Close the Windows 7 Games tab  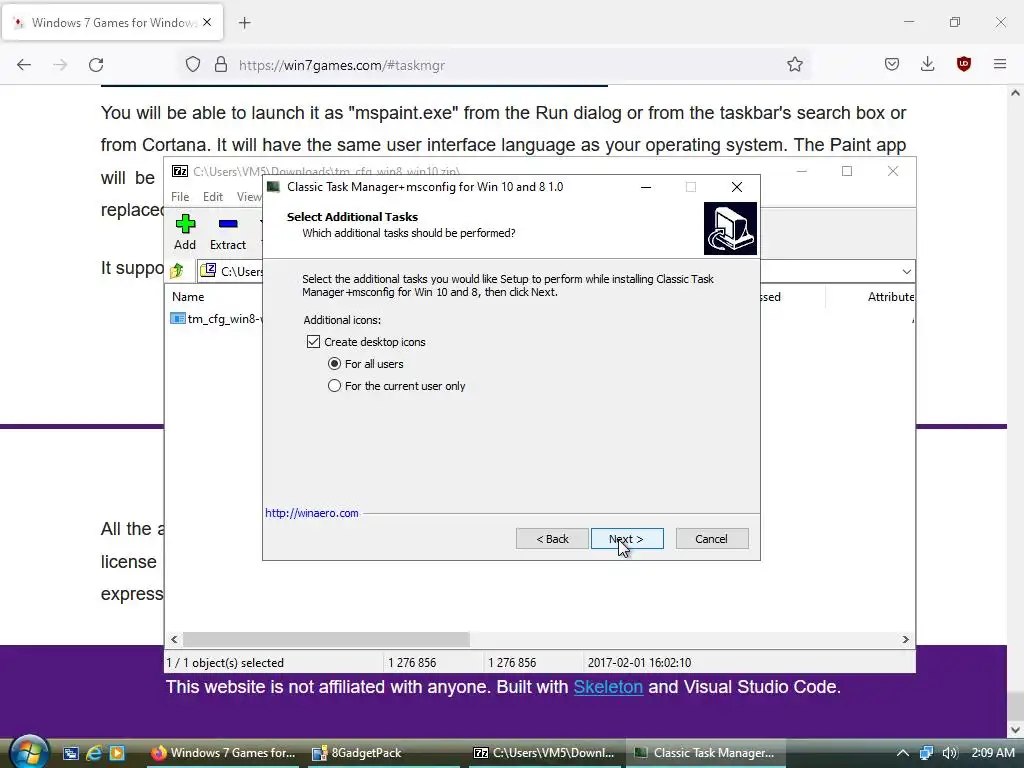207,22
